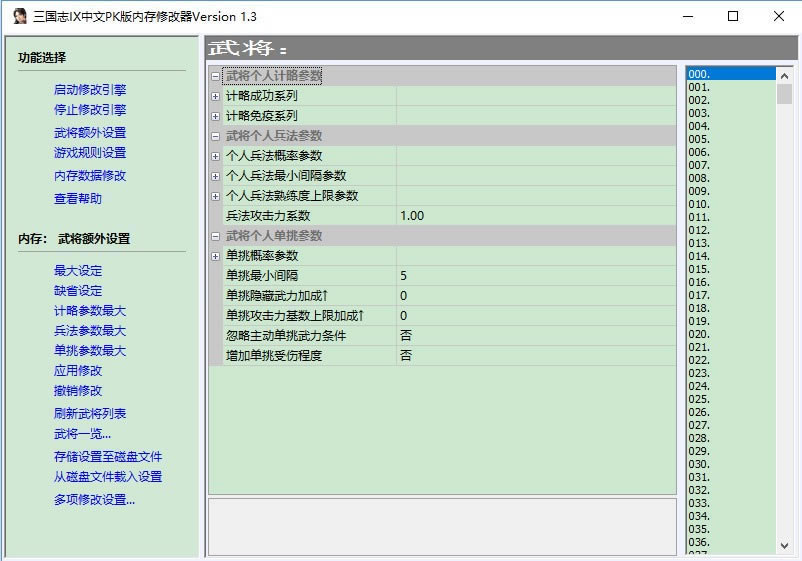Edit 兵法攻击力系数 value field
Image resolution: width=802 pixels, height=561 pixels.
point(535,216)
